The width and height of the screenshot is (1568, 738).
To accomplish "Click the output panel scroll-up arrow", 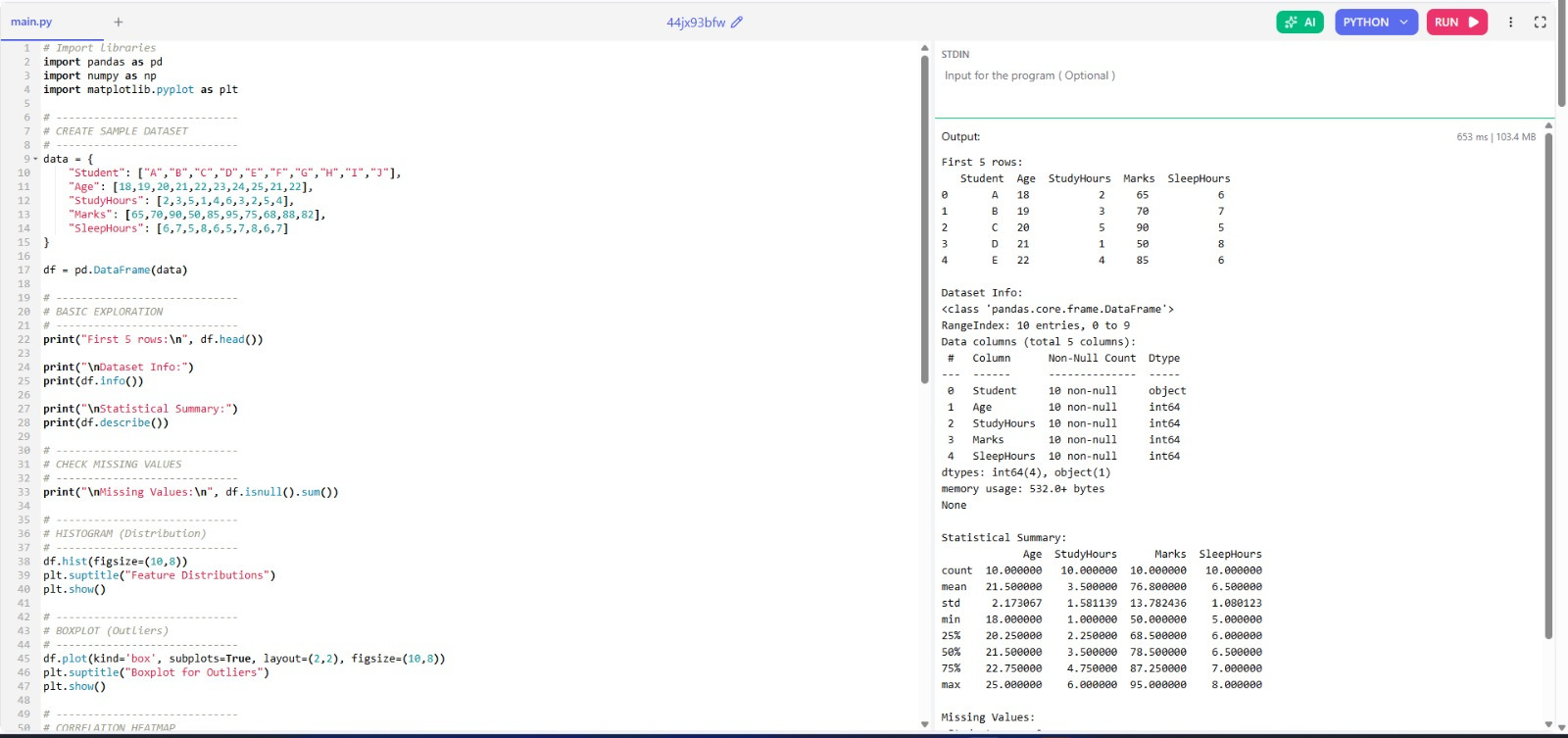I will coord(1549,125).
